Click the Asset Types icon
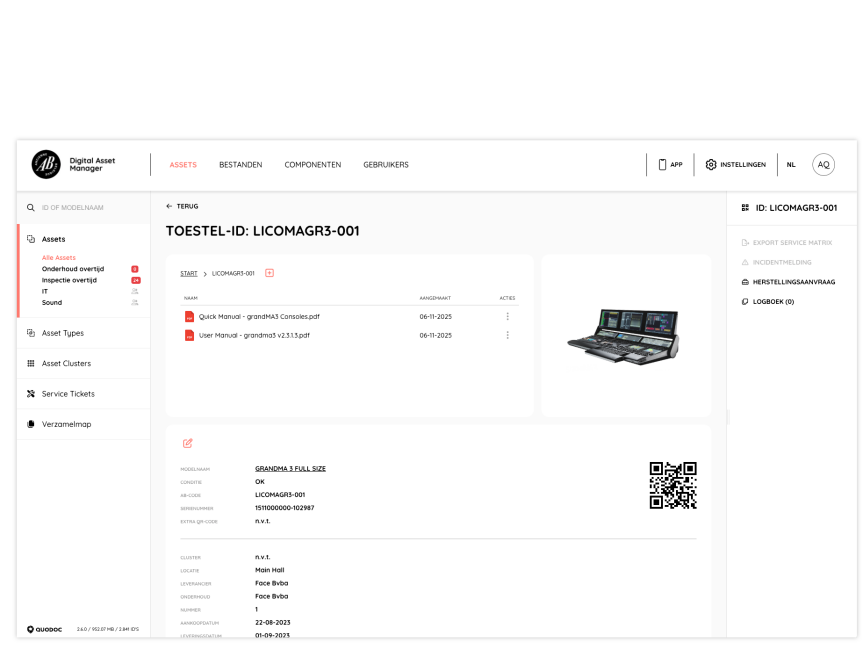 coord(31,333)
